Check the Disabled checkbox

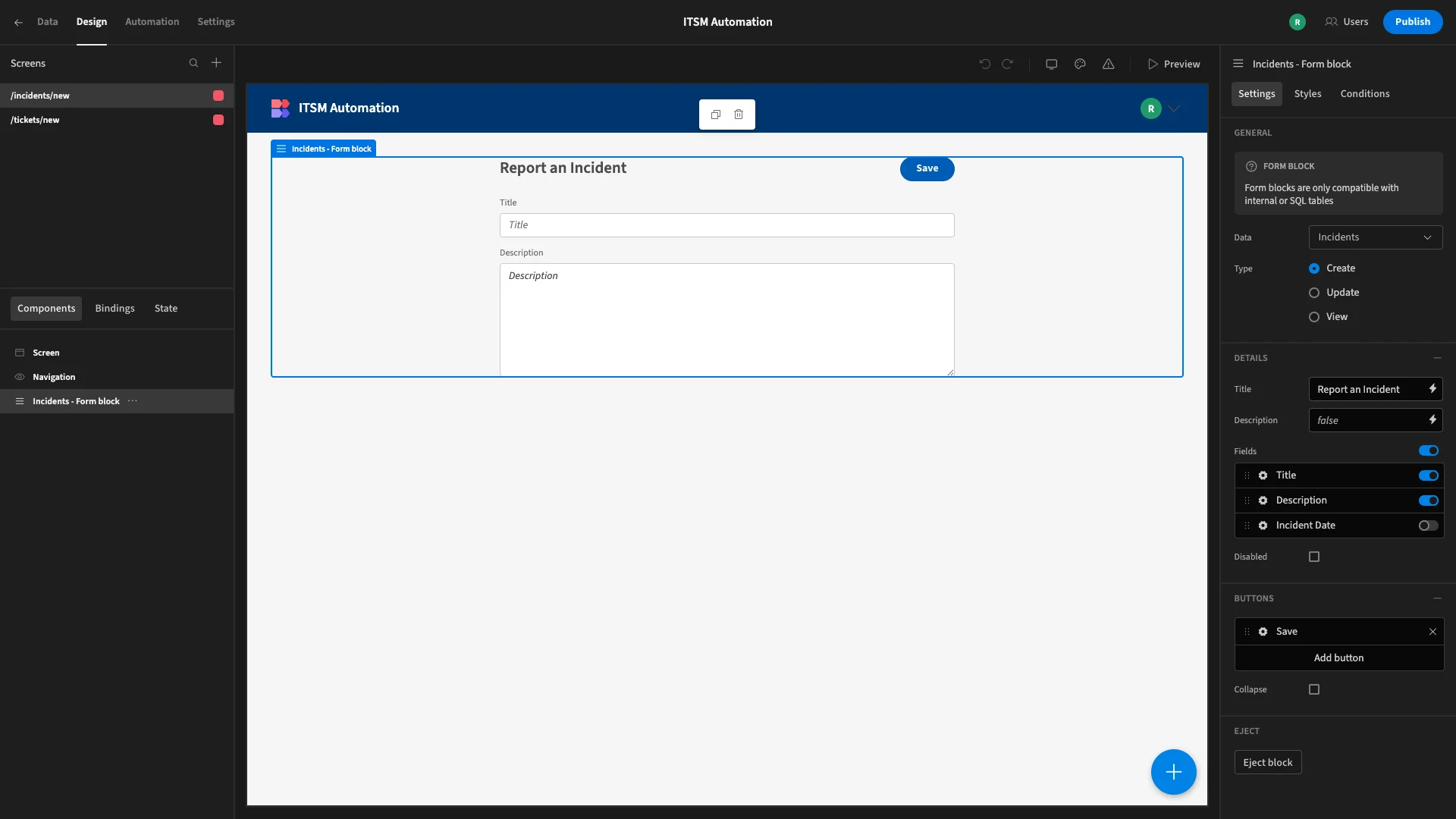[1314, 557]
